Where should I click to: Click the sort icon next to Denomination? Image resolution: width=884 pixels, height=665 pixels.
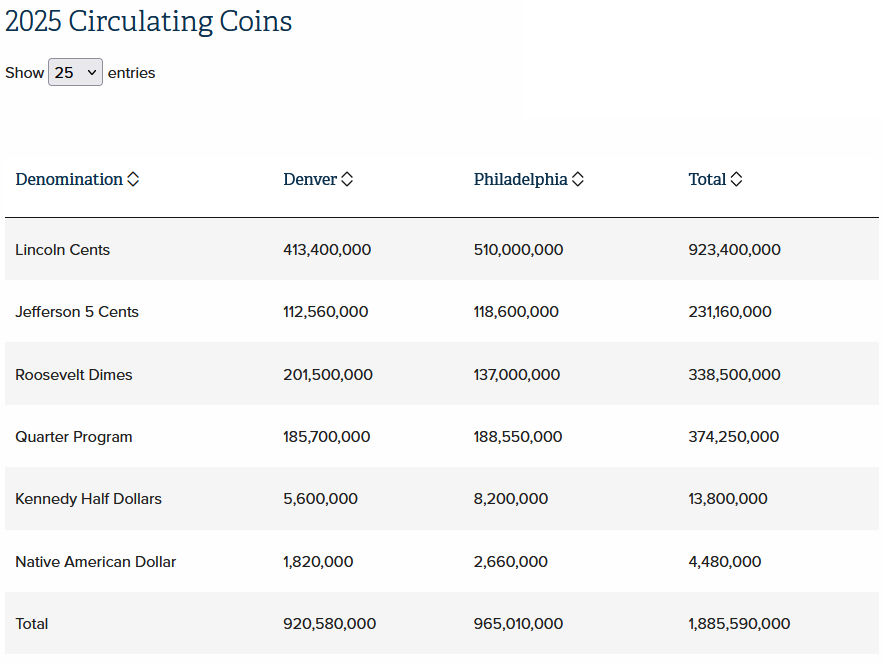pos(133,179)
